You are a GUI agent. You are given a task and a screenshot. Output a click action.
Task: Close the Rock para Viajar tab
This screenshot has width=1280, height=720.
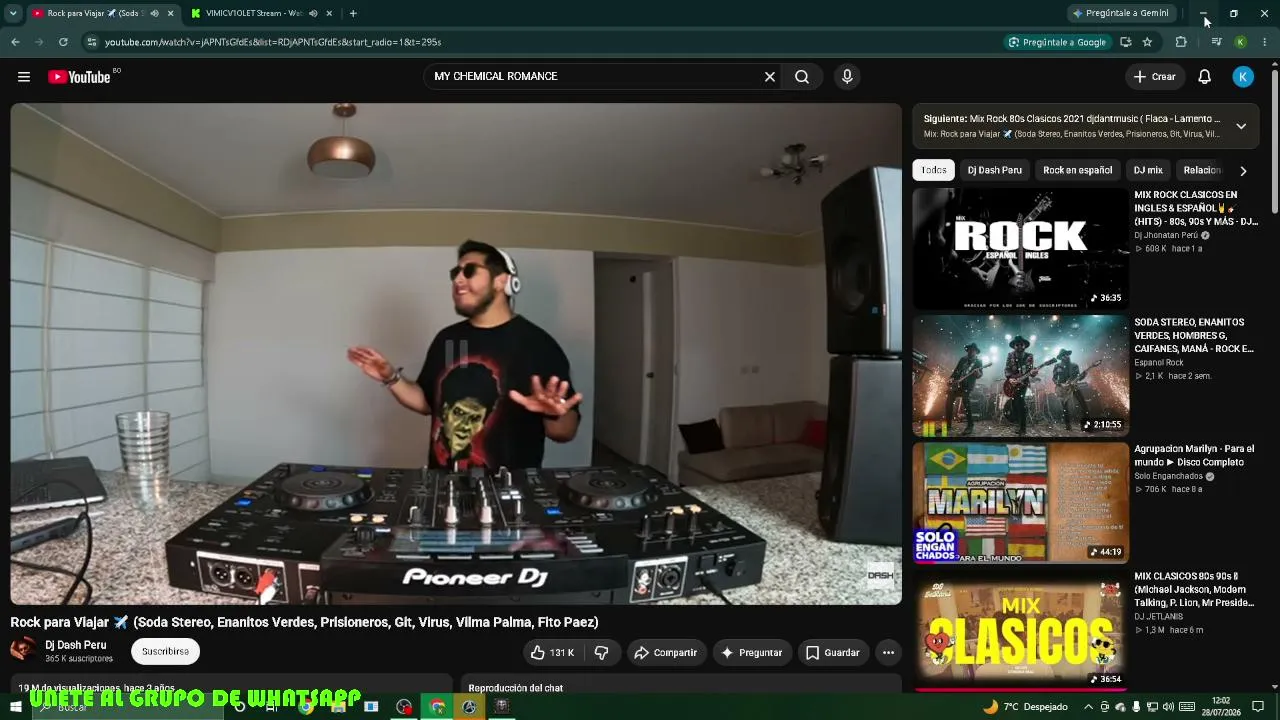click(x=170, y=14)
